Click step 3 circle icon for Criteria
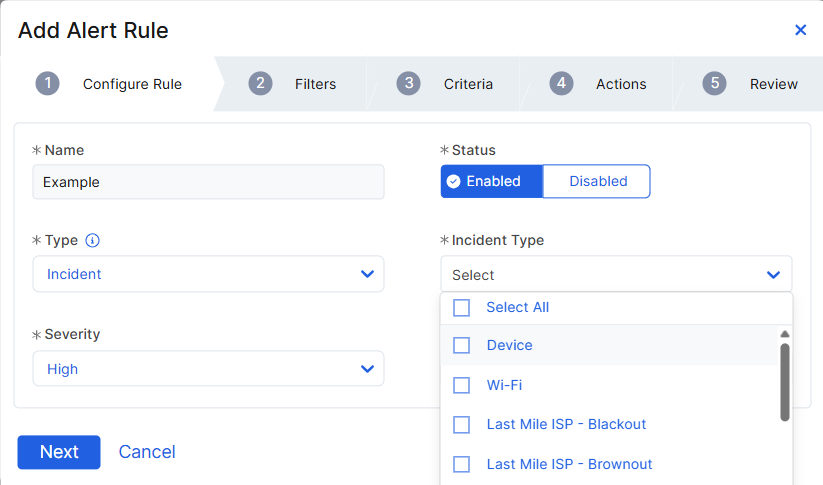The width and height of the screenshot is (823, 485). 408,83
